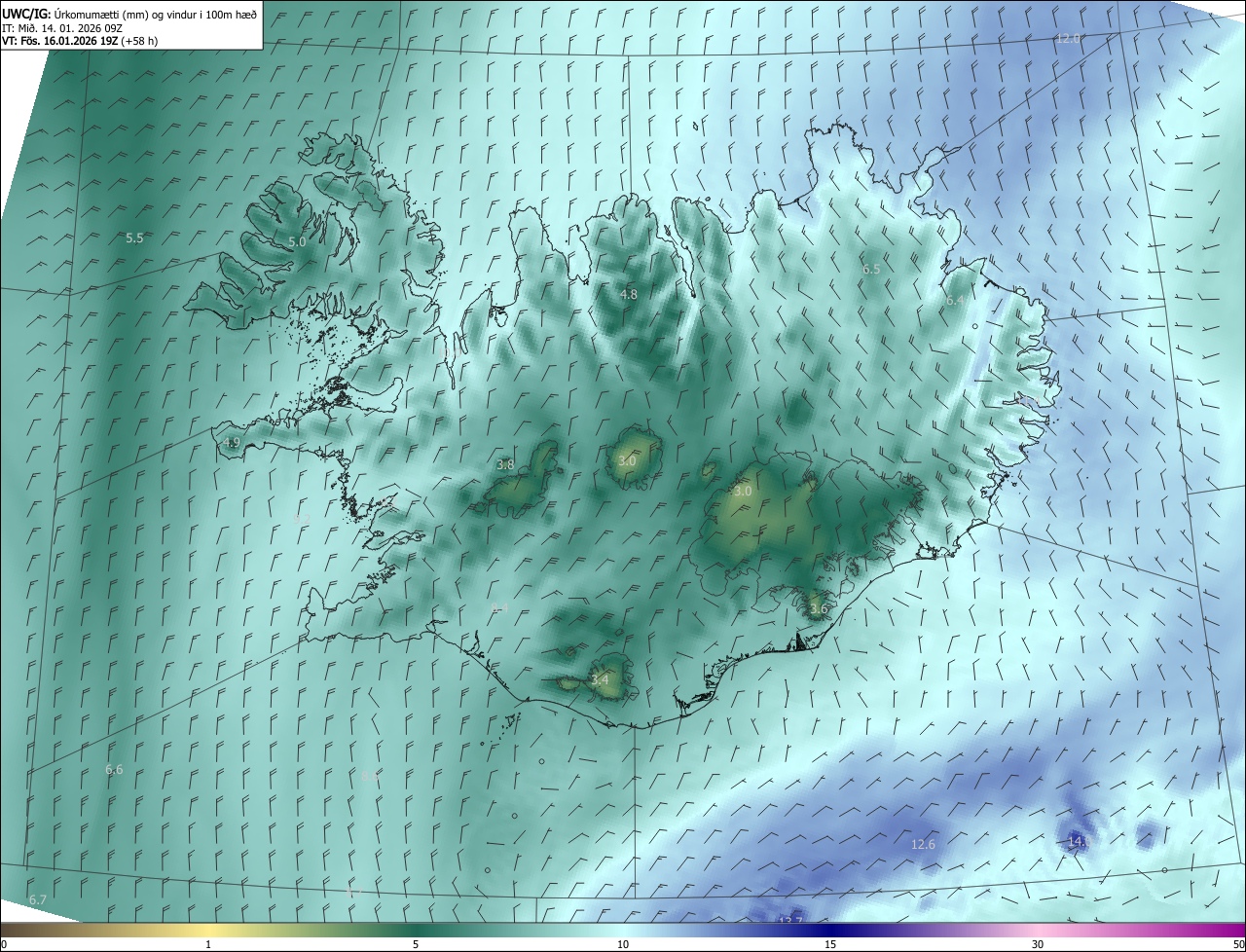Viewport: 1246px width, 952px height.
Task: Click the colorbar tick label 1
Action: [x=208, y=944]
